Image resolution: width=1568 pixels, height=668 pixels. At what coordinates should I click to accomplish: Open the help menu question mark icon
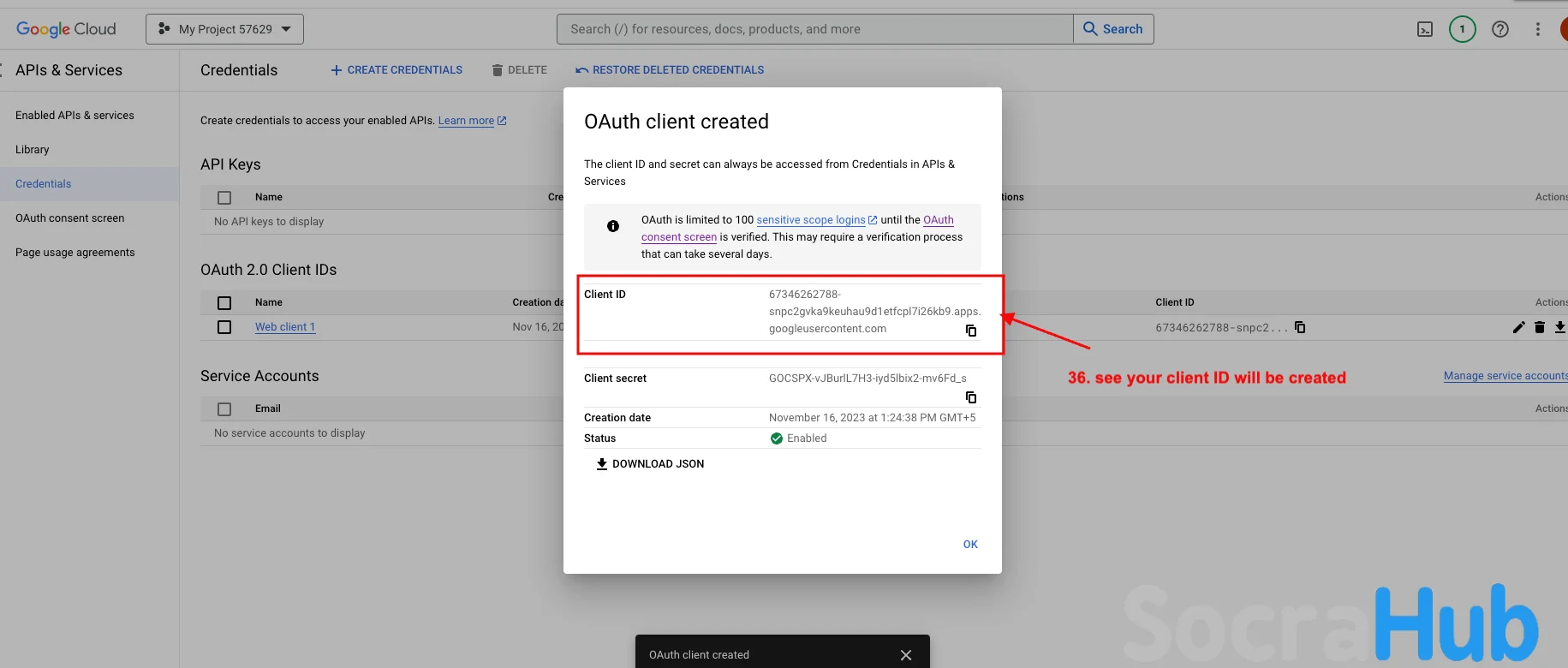click(x=1500, y=29)
